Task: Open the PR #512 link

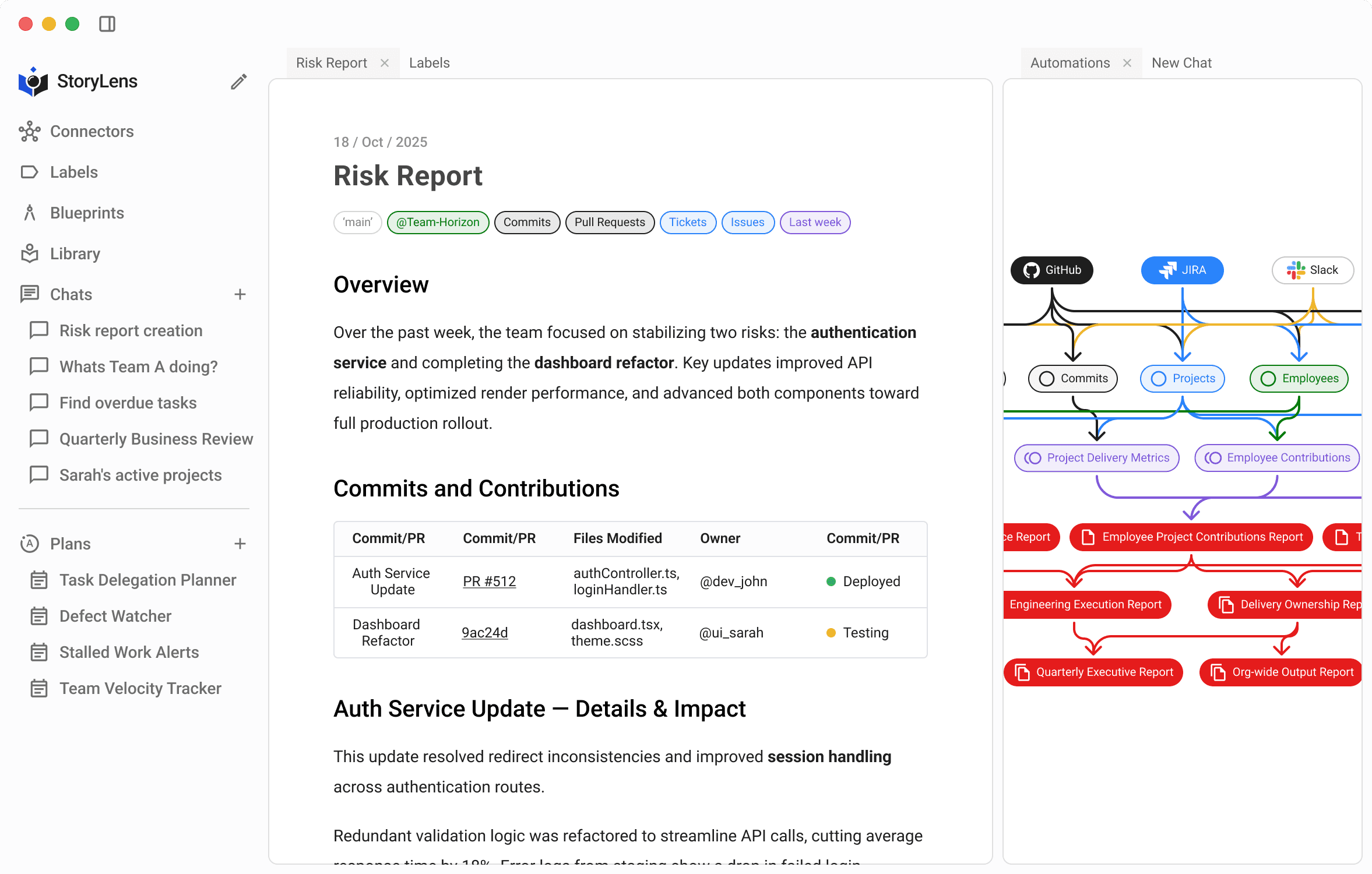Action: click(489, 582)
